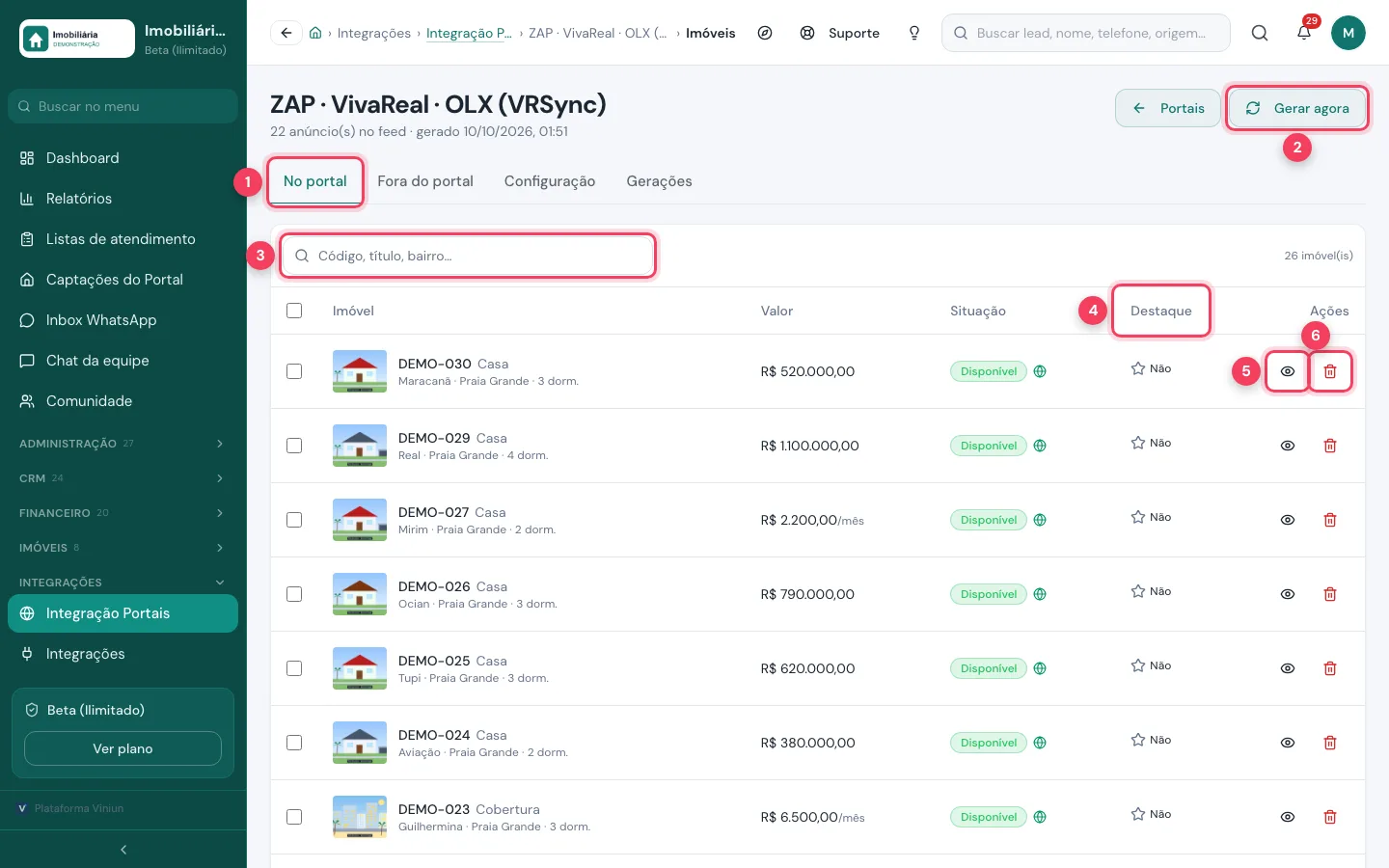Open notifications bell icon

pyautogui.click(x=1304, y=33)
